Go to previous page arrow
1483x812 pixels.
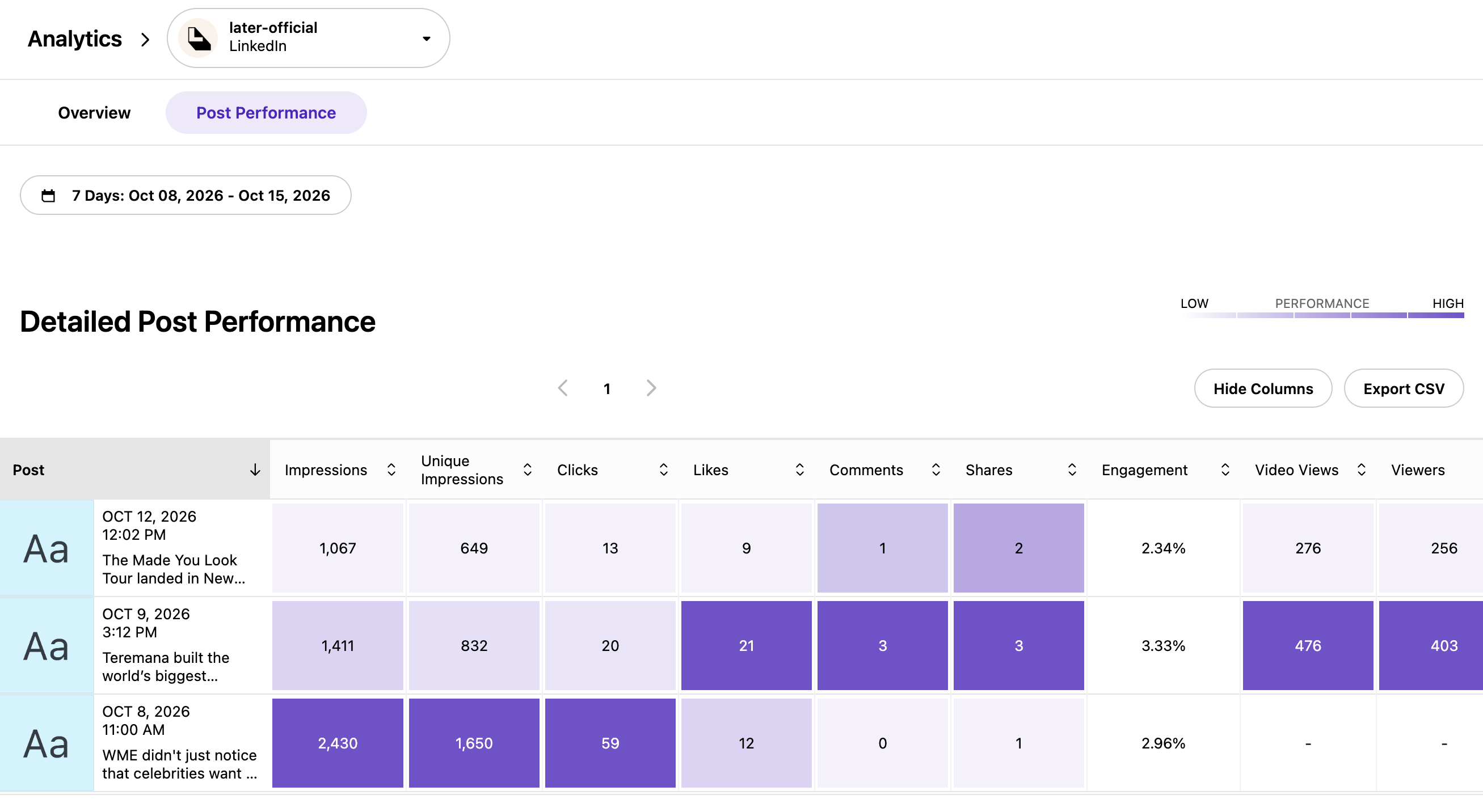[x=563, y=388]
